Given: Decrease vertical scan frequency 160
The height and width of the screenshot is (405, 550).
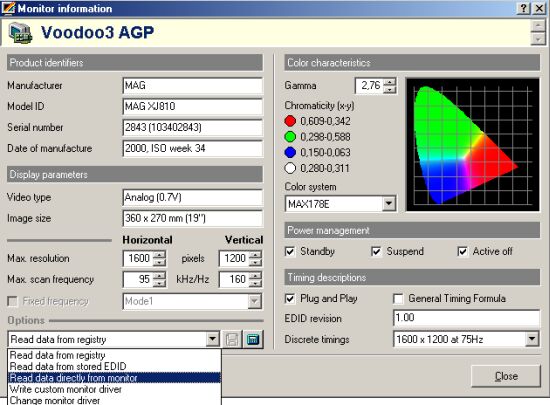Looking at the screenshot, I should click(256, 283).
